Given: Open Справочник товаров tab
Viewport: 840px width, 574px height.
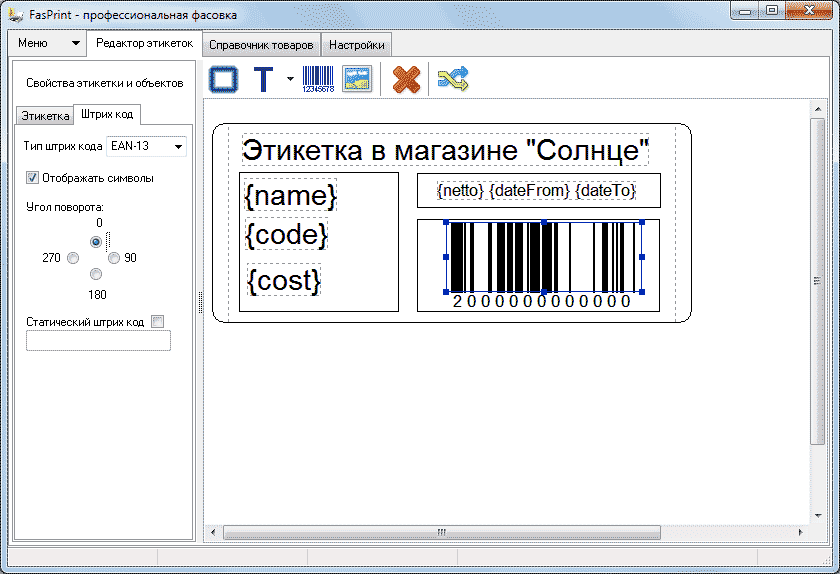Looking at the screenshot, I should coord(261,45).
